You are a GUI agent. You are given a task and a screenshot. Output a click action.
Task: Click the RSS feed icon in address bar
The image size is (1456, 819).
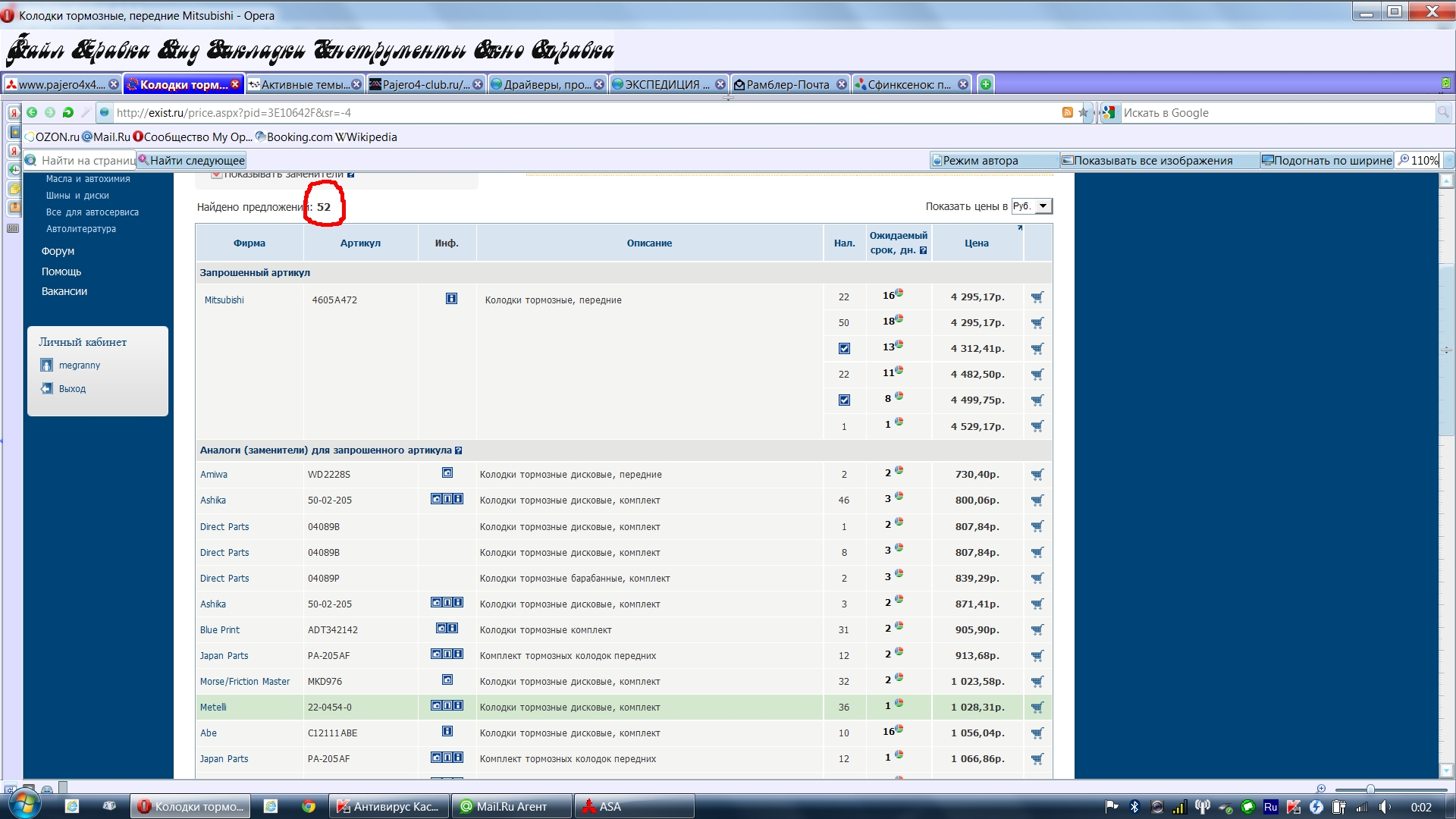point(1067,112)
